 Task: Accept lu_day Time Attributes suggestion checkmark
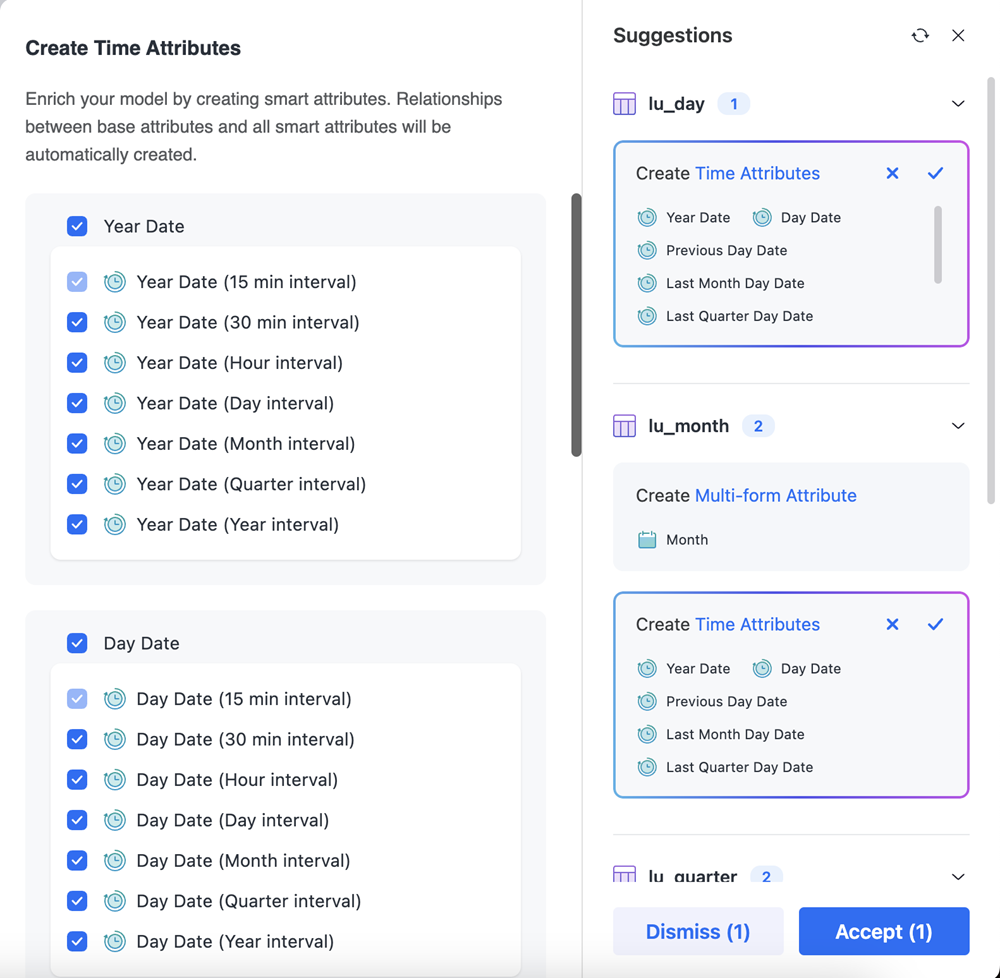[x=935, y=173]
